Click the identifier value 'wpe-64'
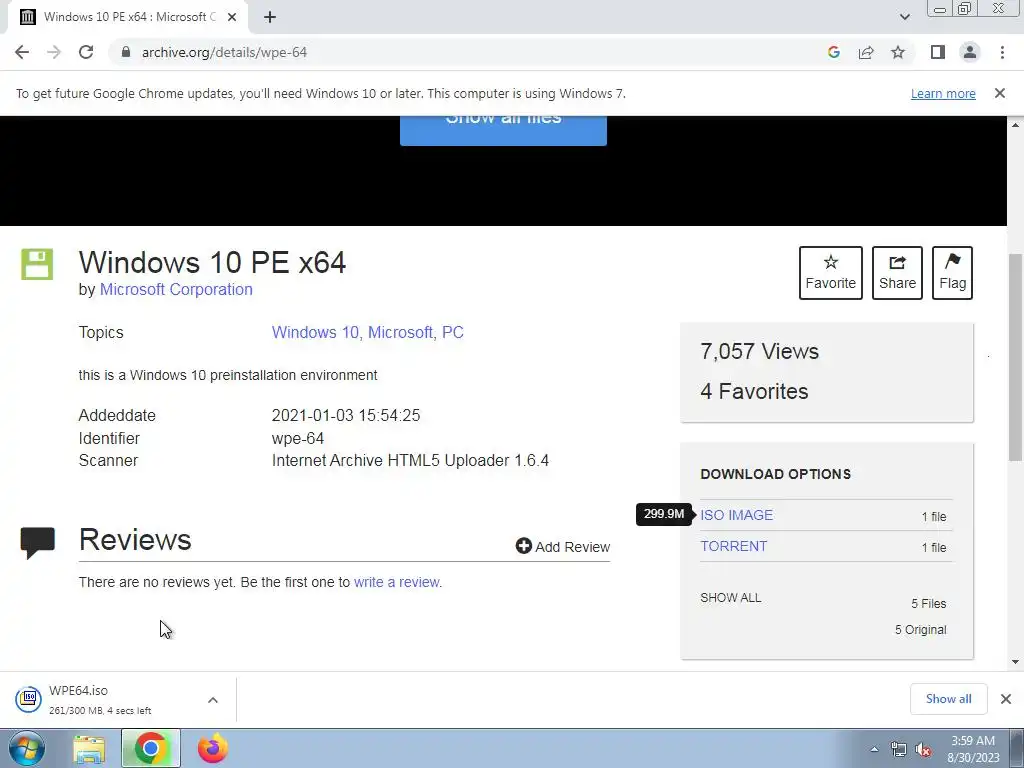 tap(298, 438)
